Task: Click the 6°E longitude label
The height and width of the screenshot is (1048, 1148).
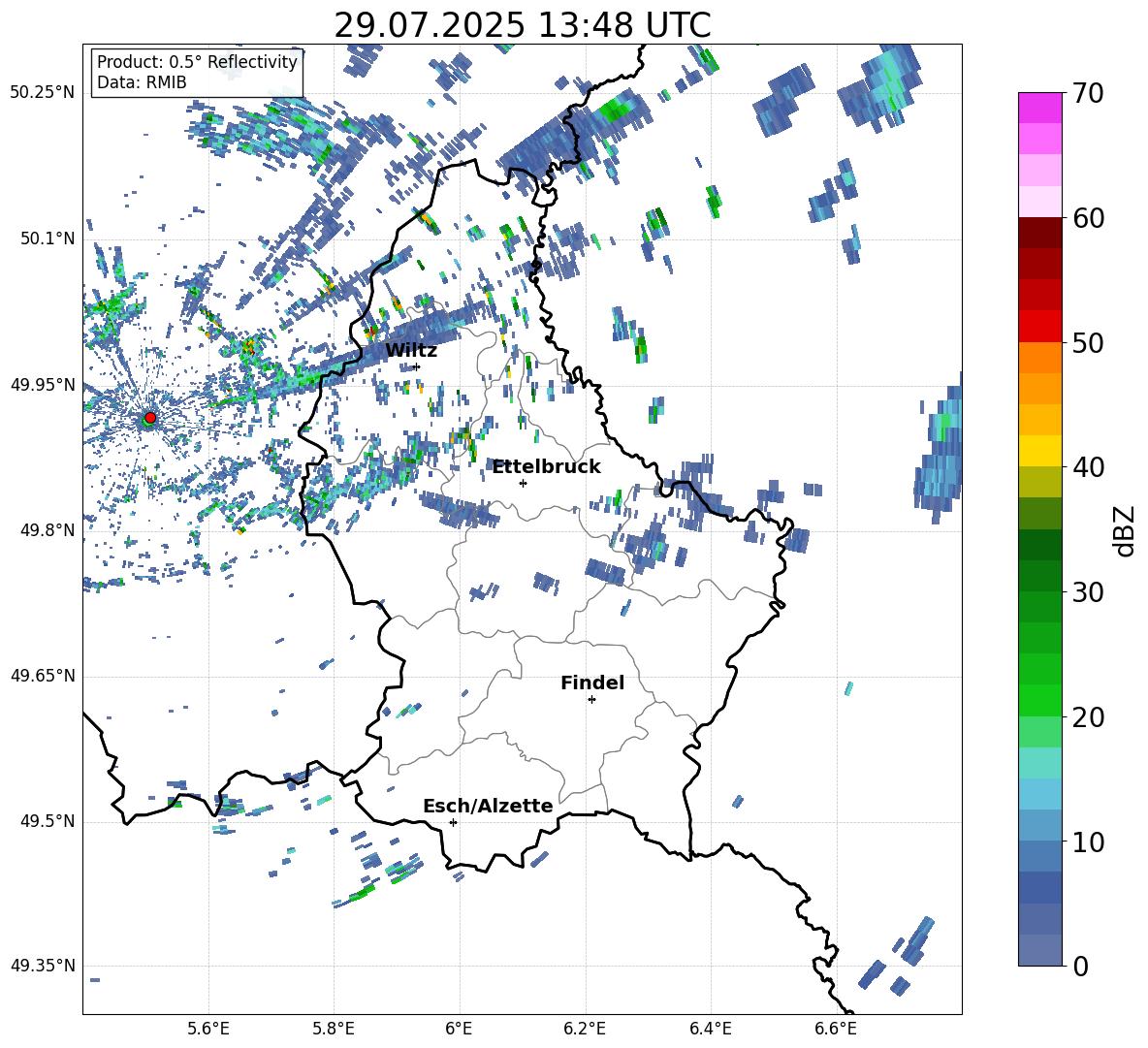Action: point(459,1029)
